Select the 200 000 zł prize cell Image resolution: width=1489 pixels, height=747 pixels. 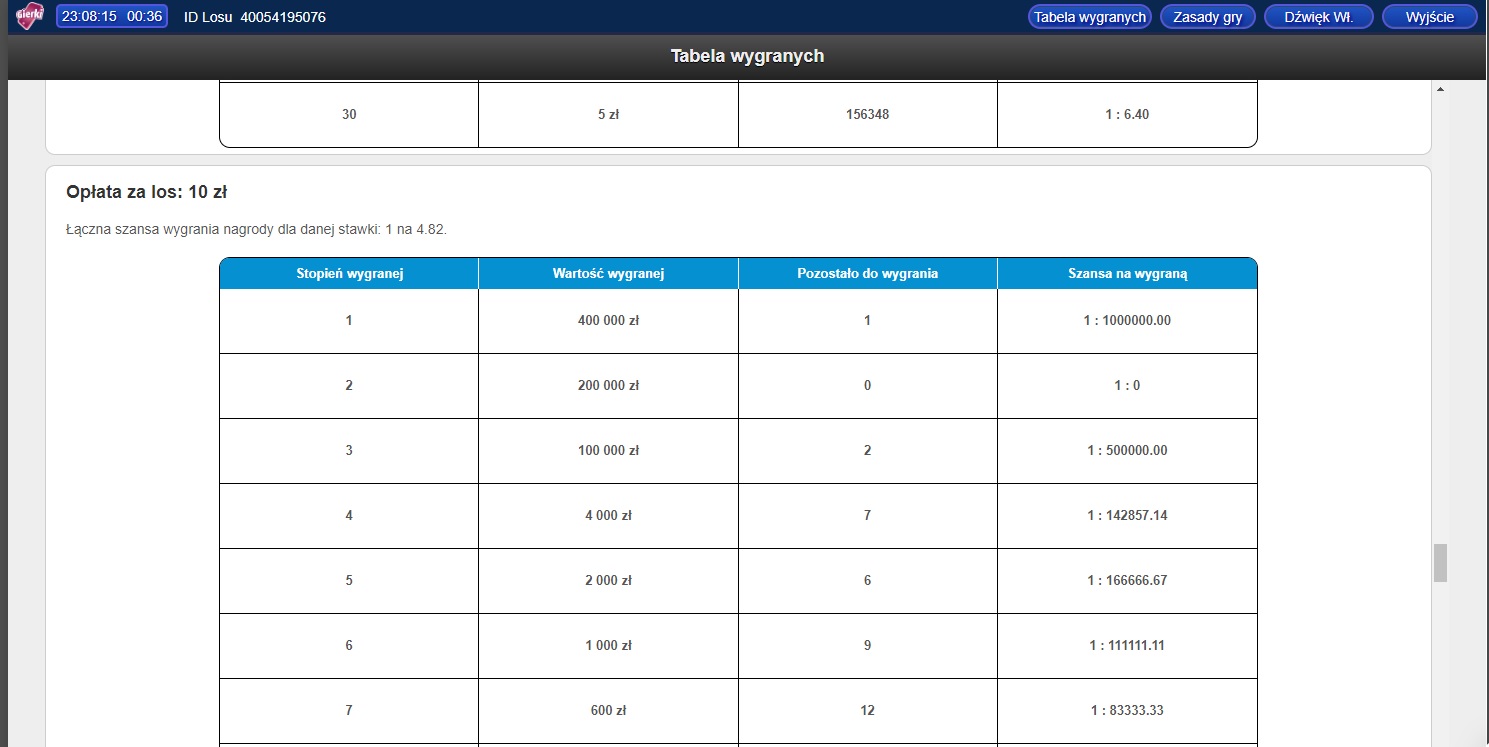click(608, 386)
